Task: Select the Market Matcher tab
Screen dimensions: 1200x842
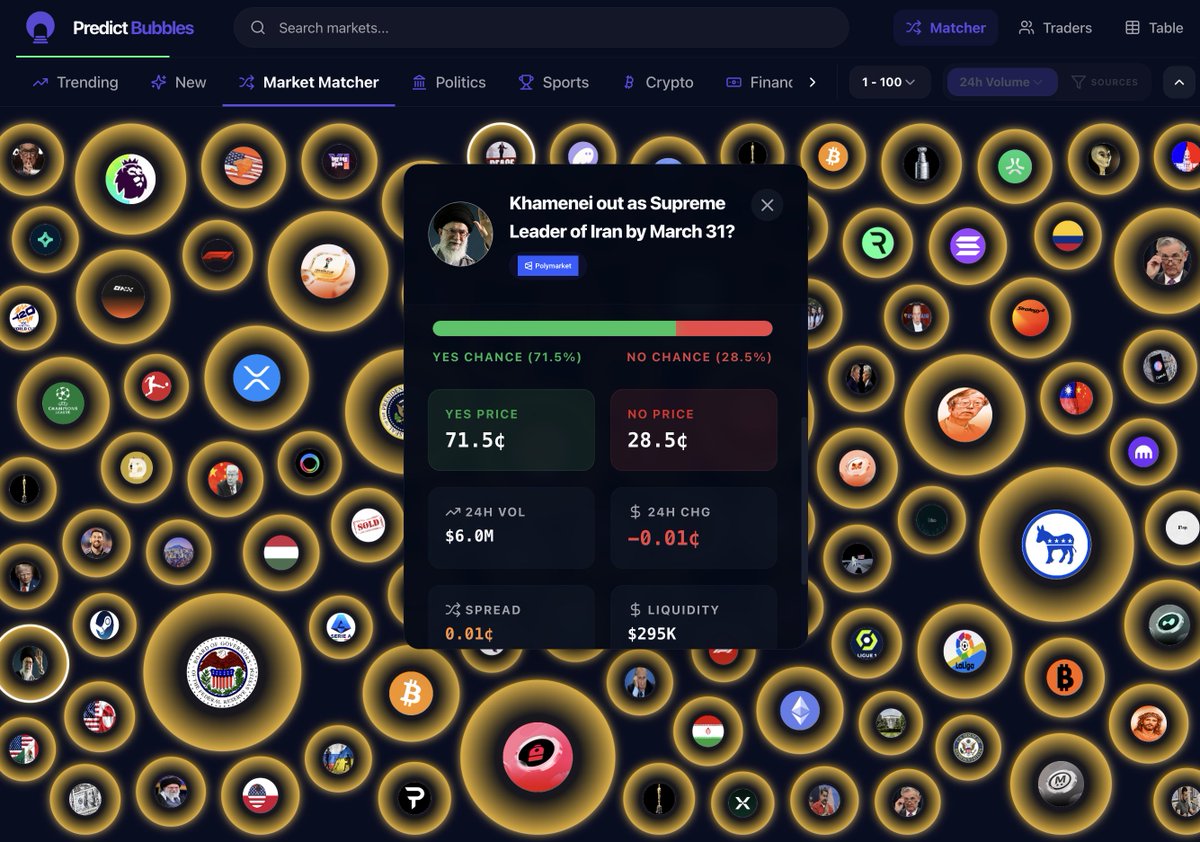Action: [x=308, y=82]
